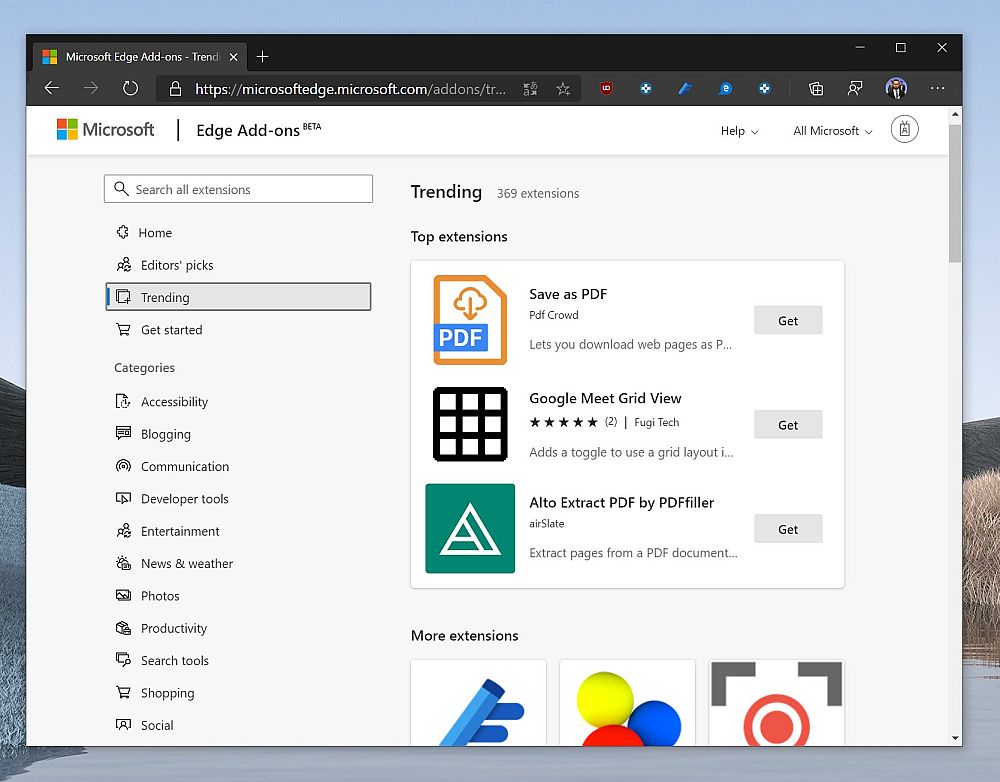Expand the Help dropdown
Image resolution: width=1000 pixels, height=782 pixels.
[x=739, y=131]
